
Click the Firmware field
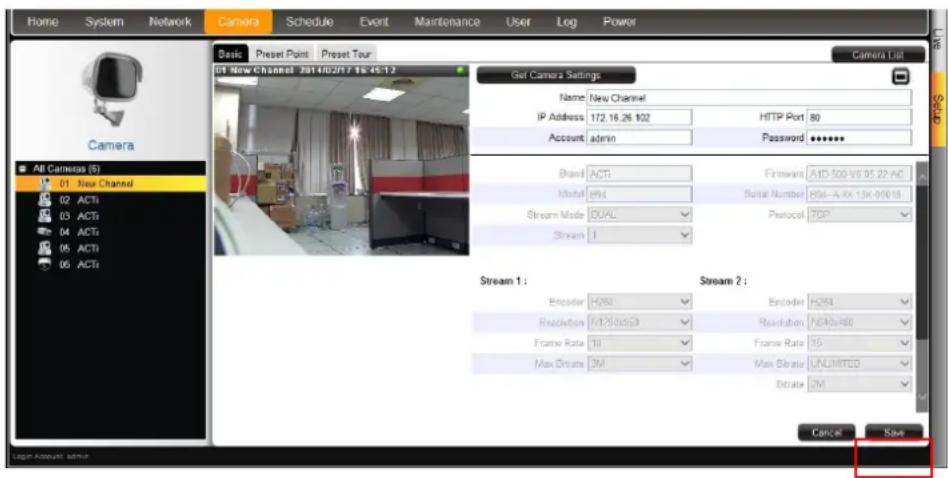coord(859,174)
